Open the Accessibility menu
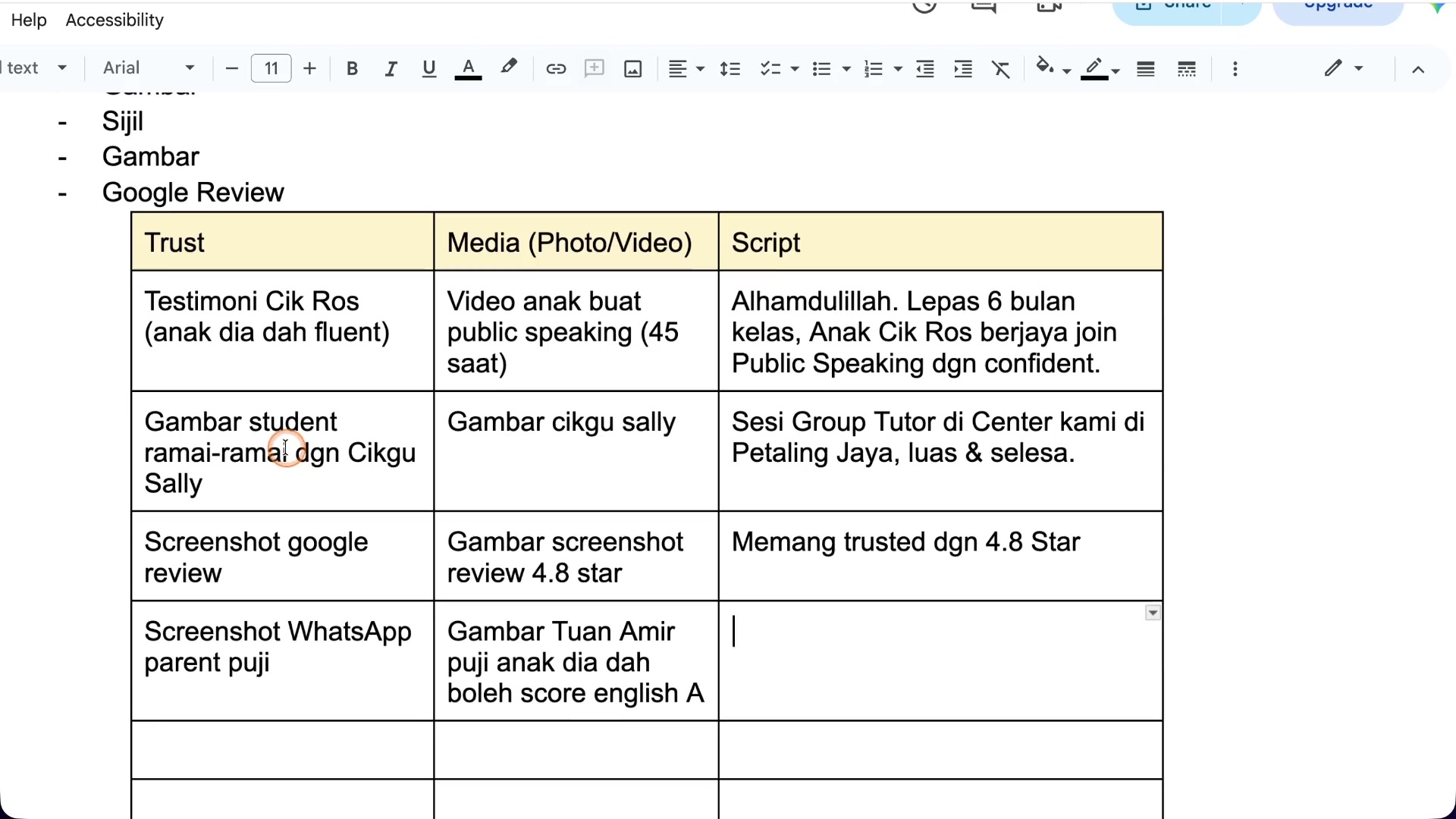This screenshot has width=1456, height=819. [115, 20]
